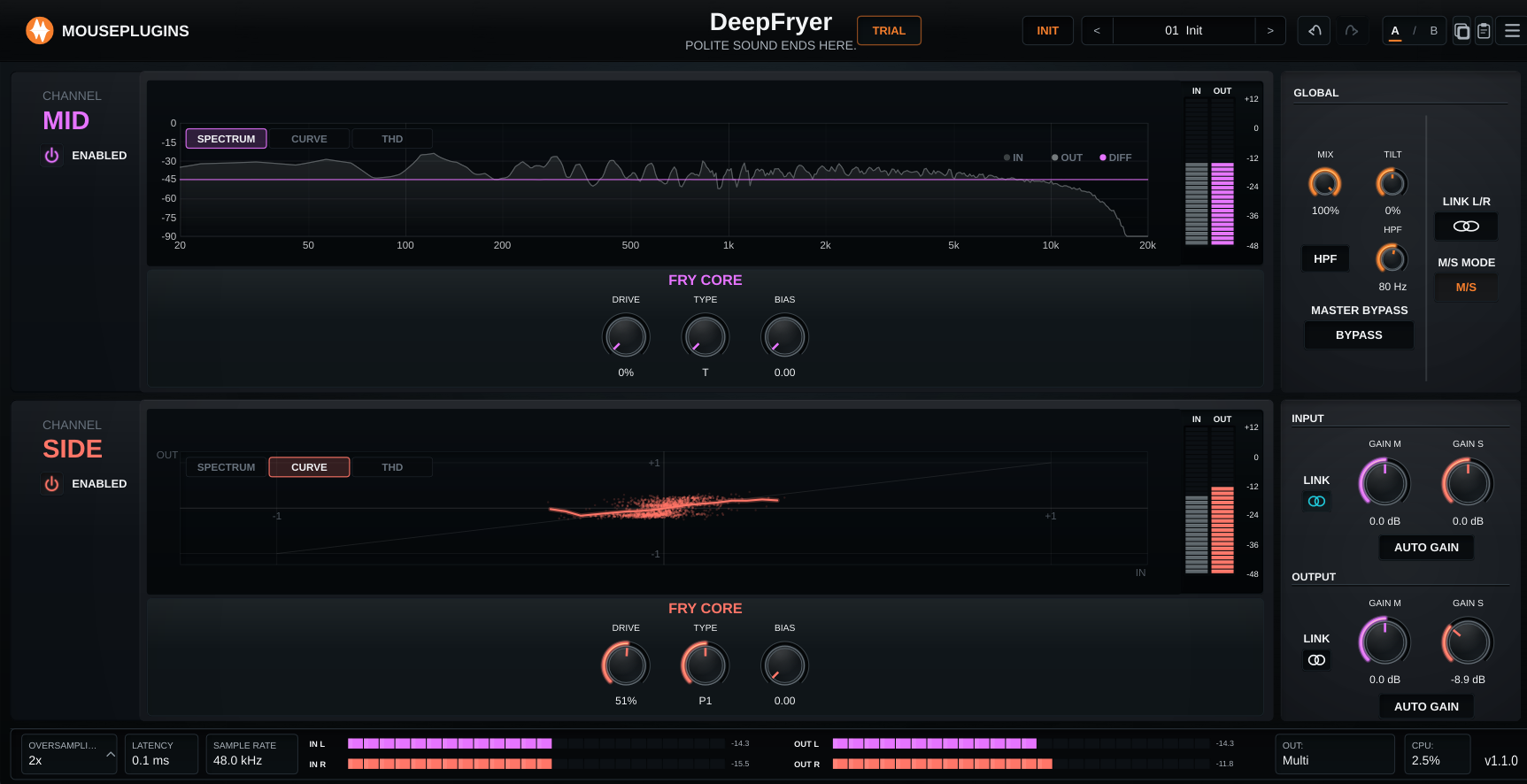Click the OUT L level meter bar
Viewport: 1527px width, 784px height.
point(1021,743)
